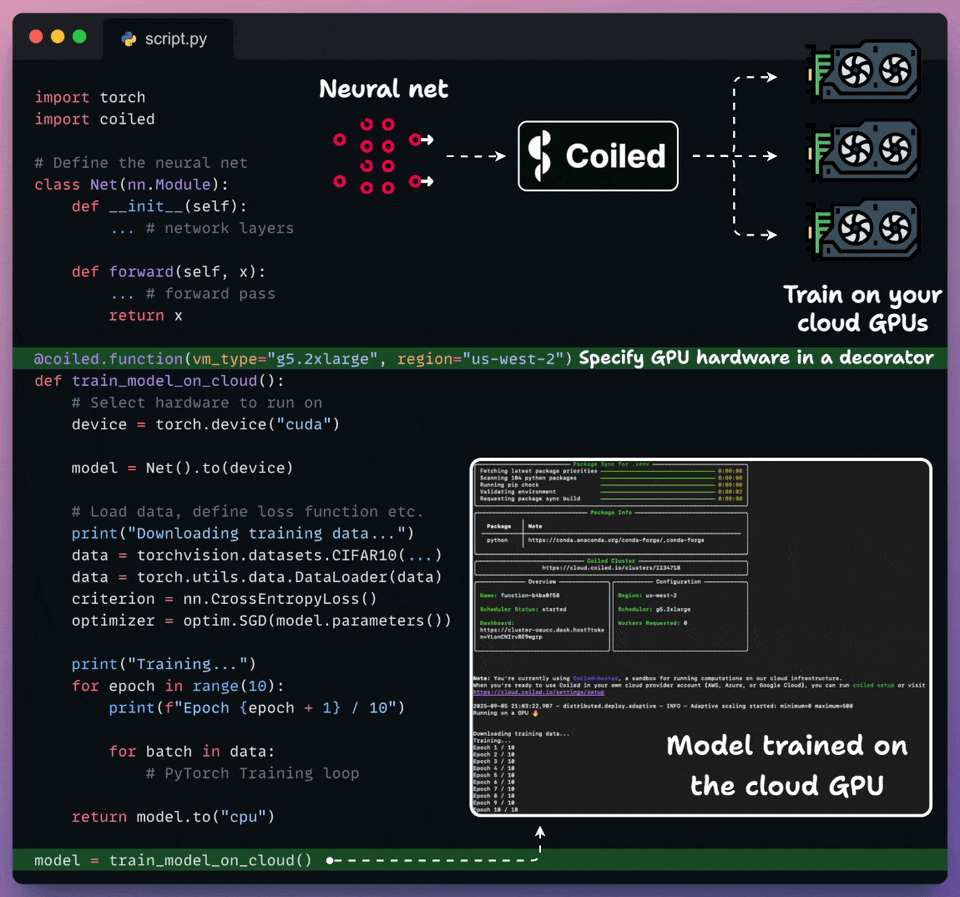Click the yellow minimize window button
The height and width of the screenshot is (897, 960).
click(x=58, y=37)
